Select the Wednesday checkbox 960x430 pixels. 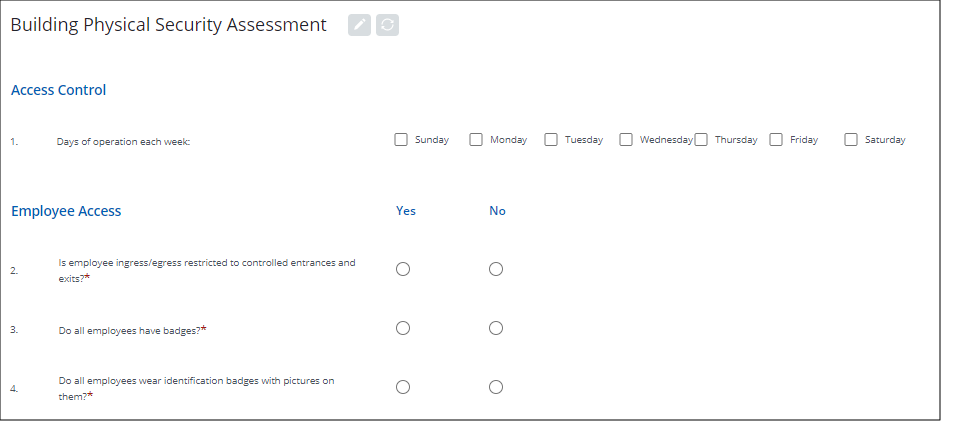pos(626,140)
